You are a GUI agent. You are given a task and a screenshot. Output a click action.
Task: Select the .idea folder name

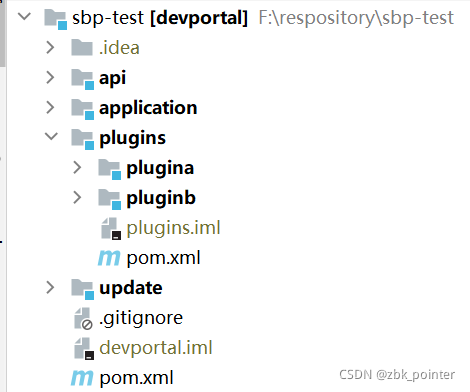(119, 48)
